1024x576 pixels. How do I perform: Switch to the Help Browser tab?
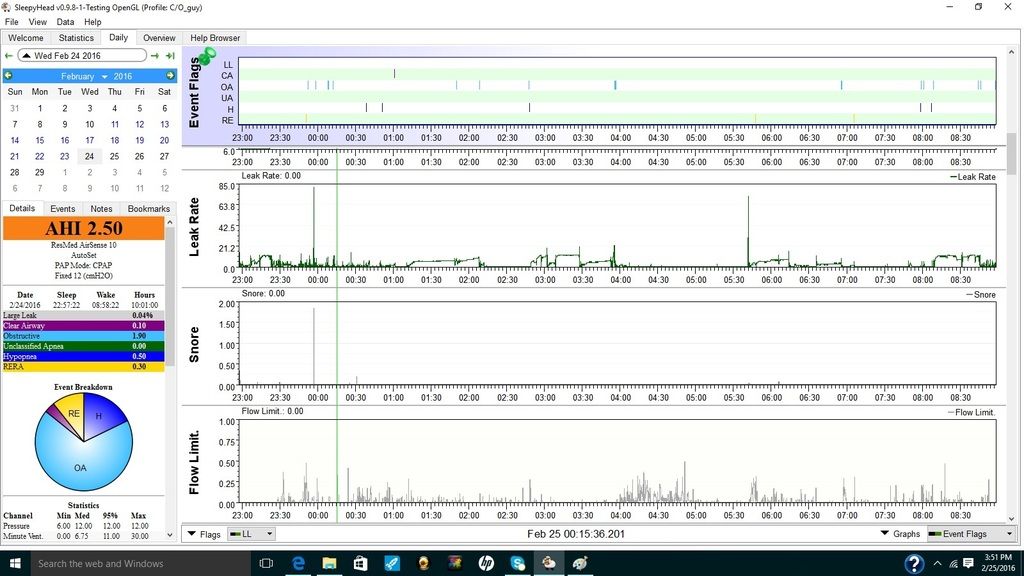[215, 38]
